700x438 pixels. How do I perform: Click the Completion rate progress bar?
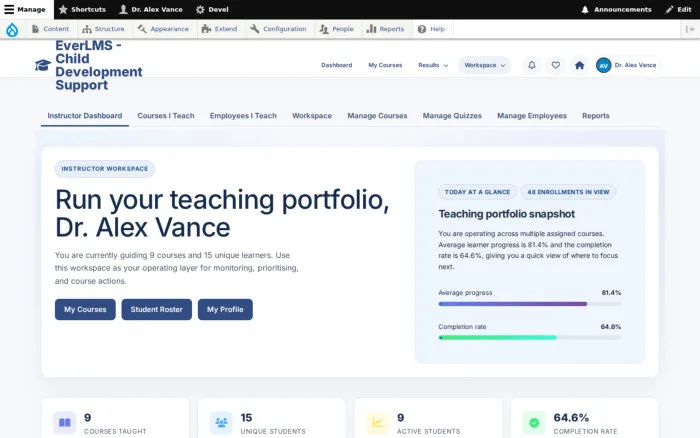pos(529,338)
